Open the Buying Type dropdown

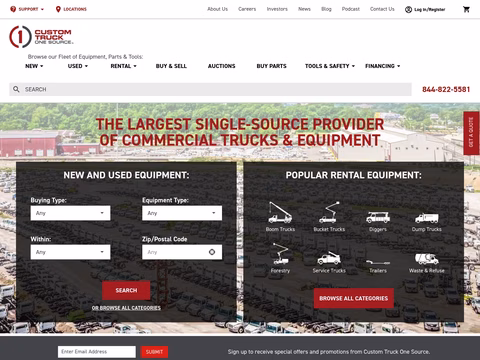70,213
